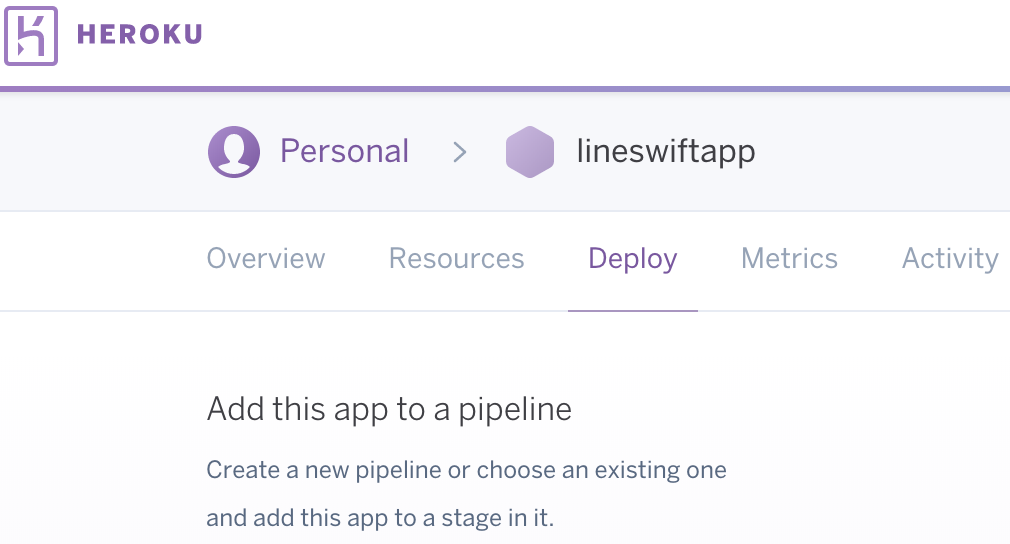1010x544 pixels.
Task: Click the purple divider bar under the header
Action: pyautogui.click(x=505, y=89)
